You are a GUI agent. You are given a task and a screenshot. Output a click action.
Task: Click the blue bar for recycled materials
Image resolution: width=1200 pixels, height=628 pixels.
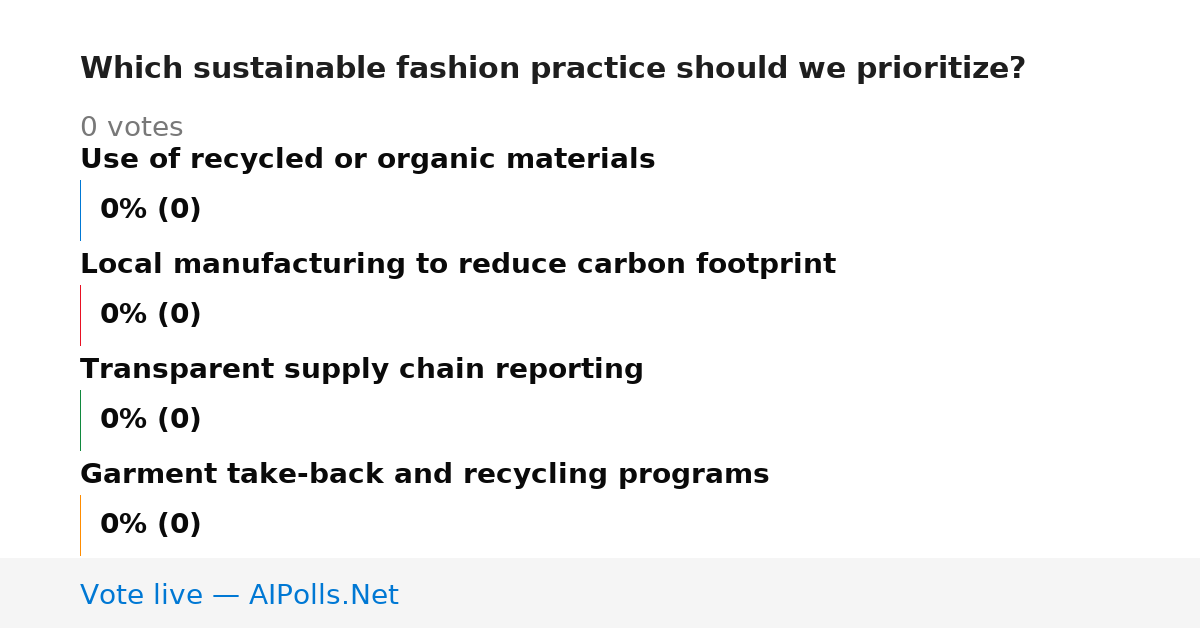pos(80,210)
